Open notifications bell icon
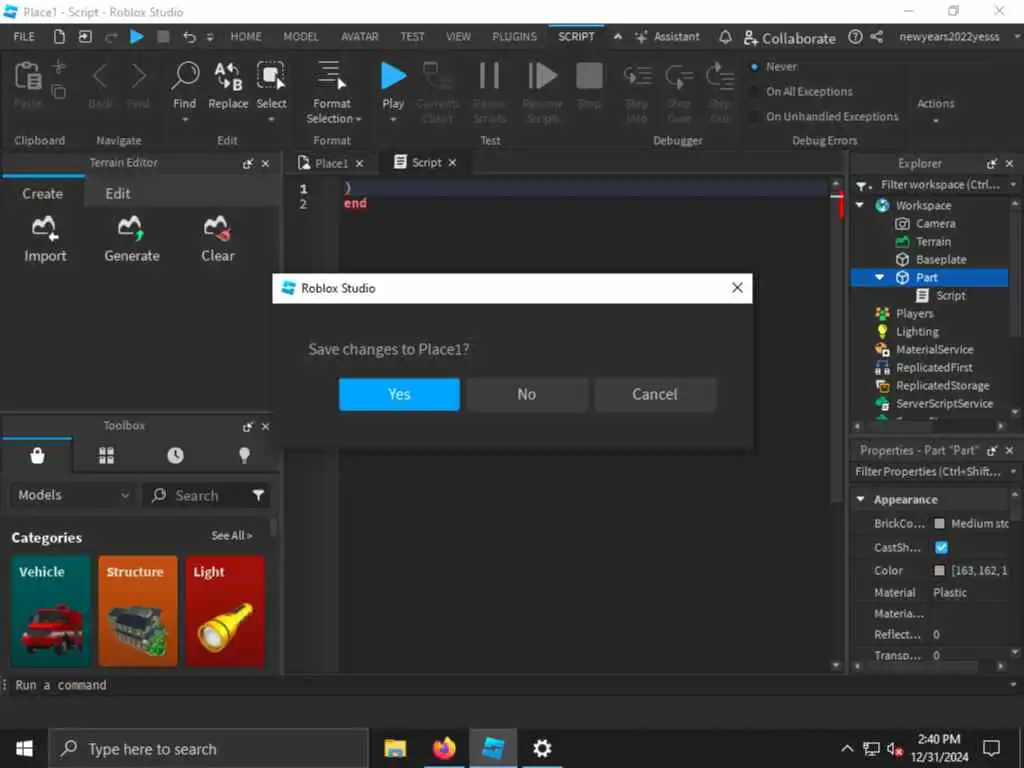 (x=725, y=37)
